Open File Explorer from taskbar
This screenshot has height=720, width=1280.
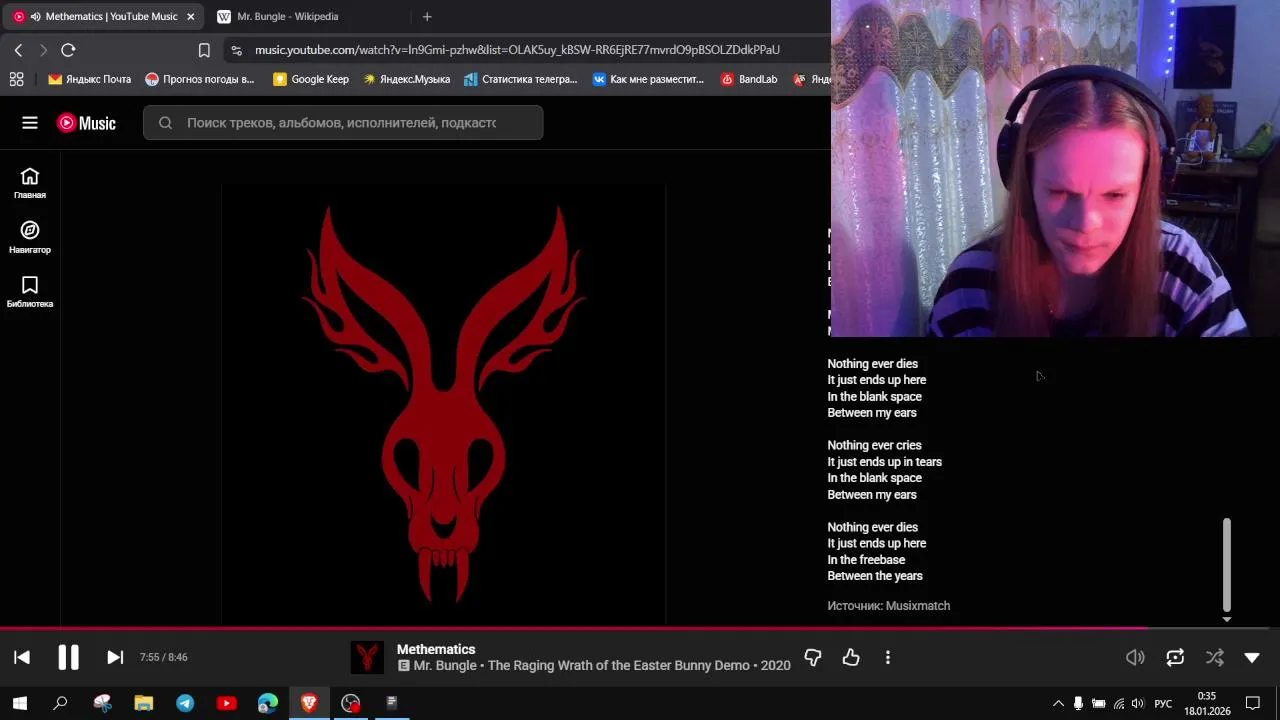click(x=144, y=703)
